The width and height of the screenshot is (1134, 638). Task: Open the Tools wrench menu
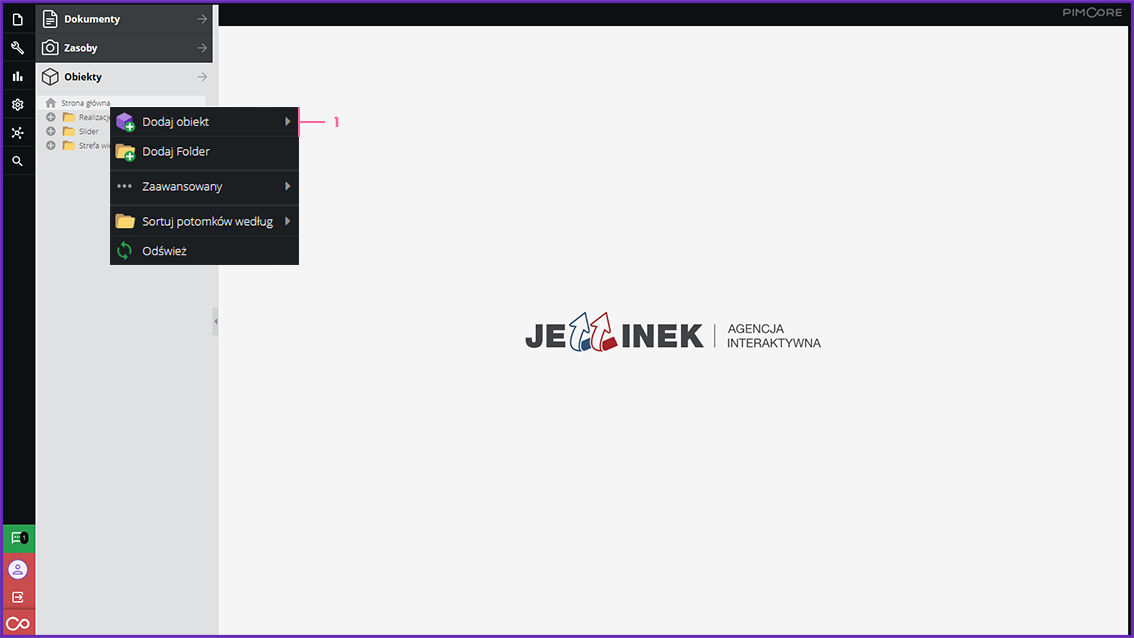pos(18,48)
